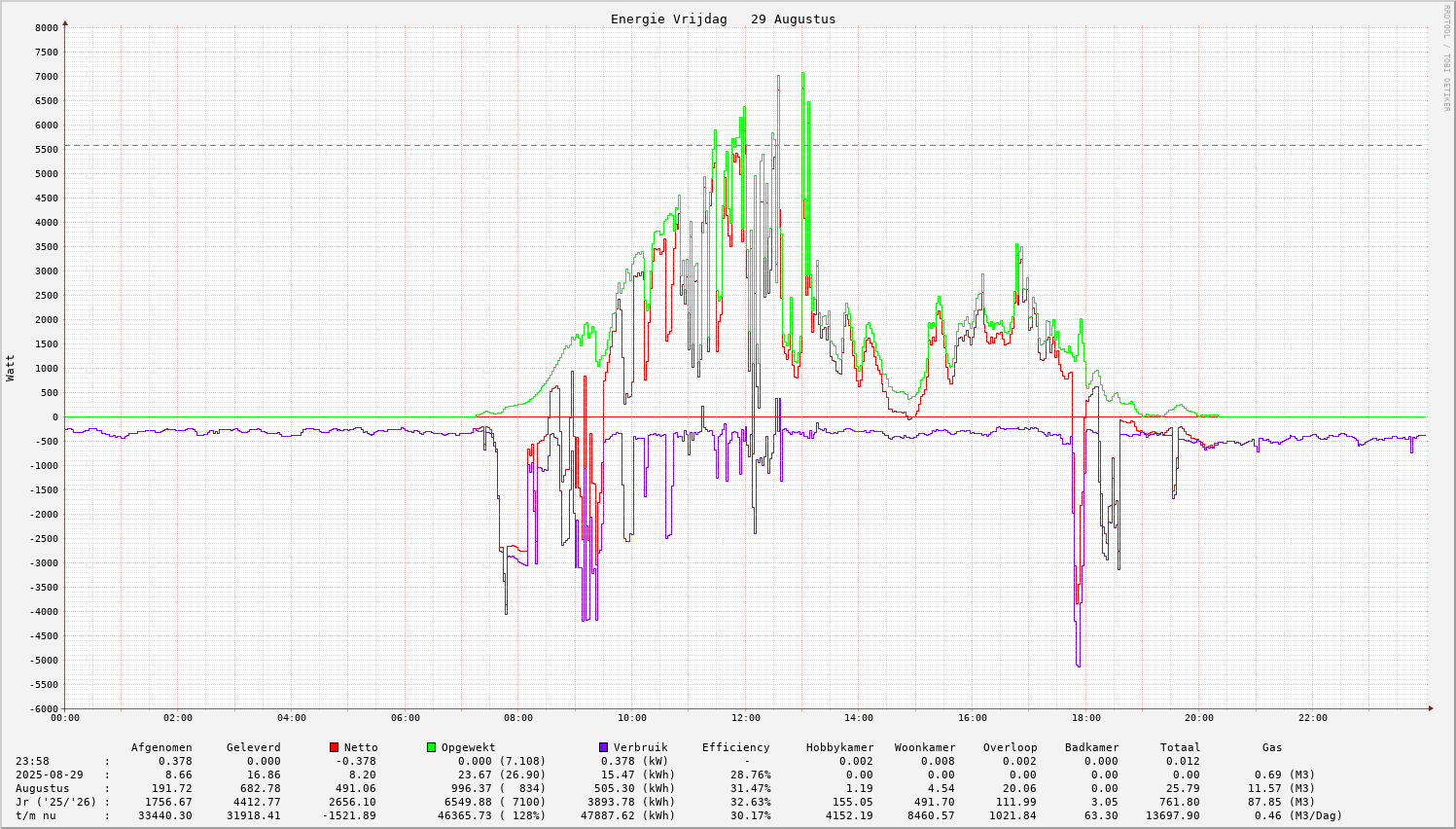Viewport: 1456px width, 829px height.
Task: Click the green Opgewekt legend swatch
Action: point(431,747)
